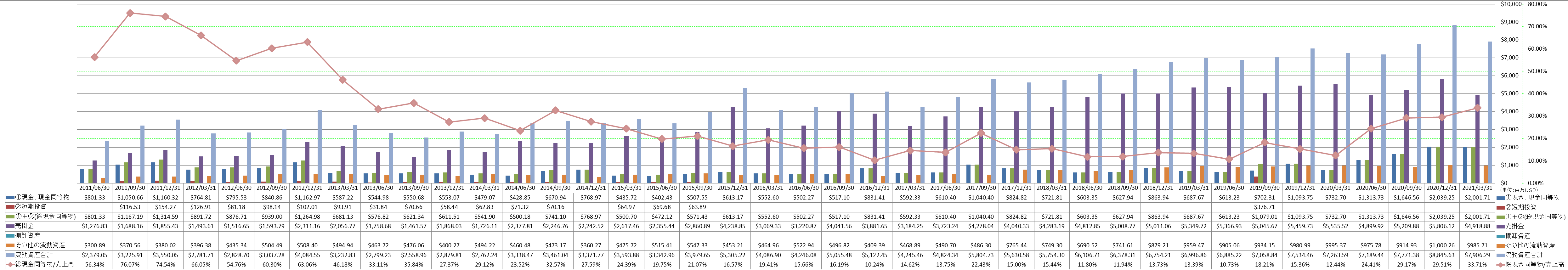
Task: Select the total current assets cell $2,379.05
Action: 95,255
